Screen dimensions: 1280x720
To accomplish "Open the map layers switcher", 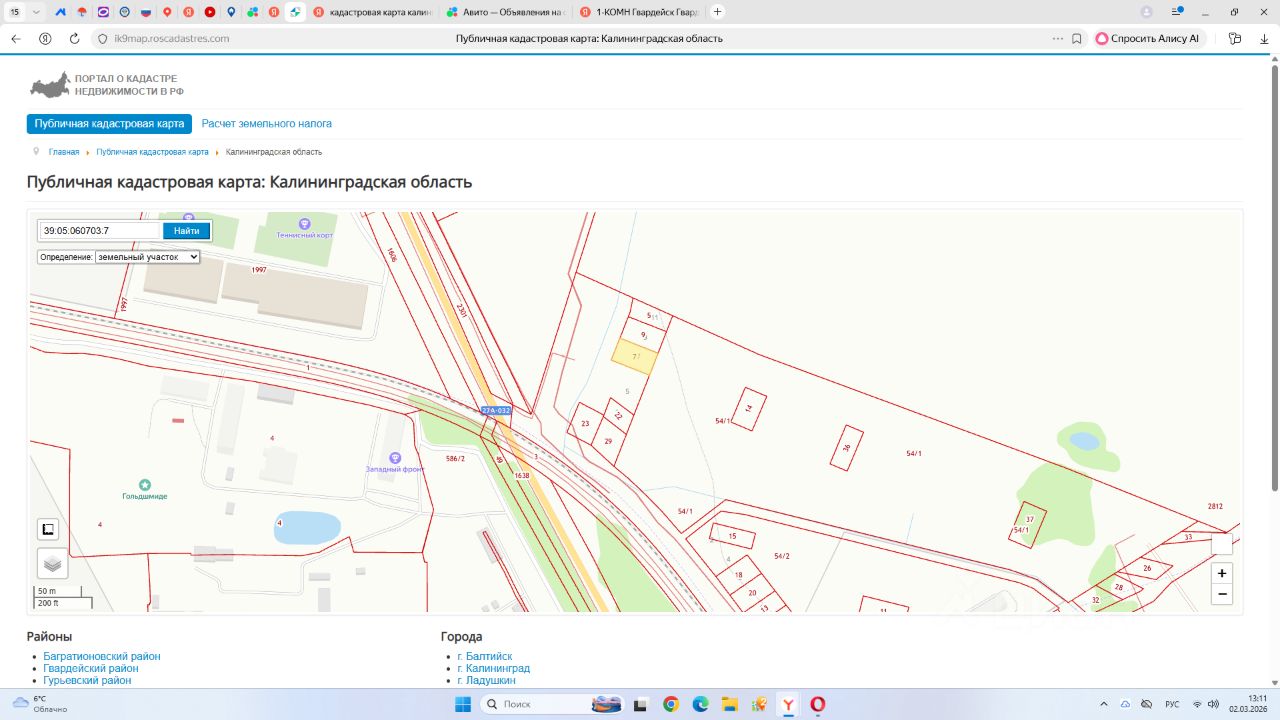I will 53,563.
